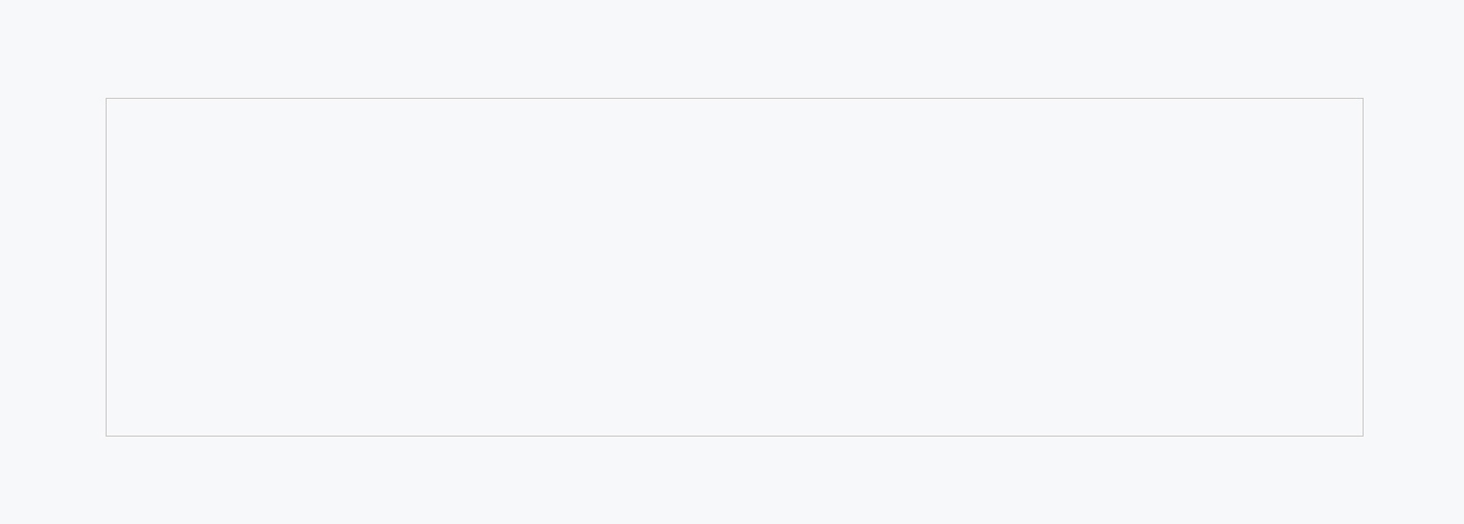Click the center of the empty bordered box
The height and width of the screenshot is (524, 1464).
coord(734,267)
